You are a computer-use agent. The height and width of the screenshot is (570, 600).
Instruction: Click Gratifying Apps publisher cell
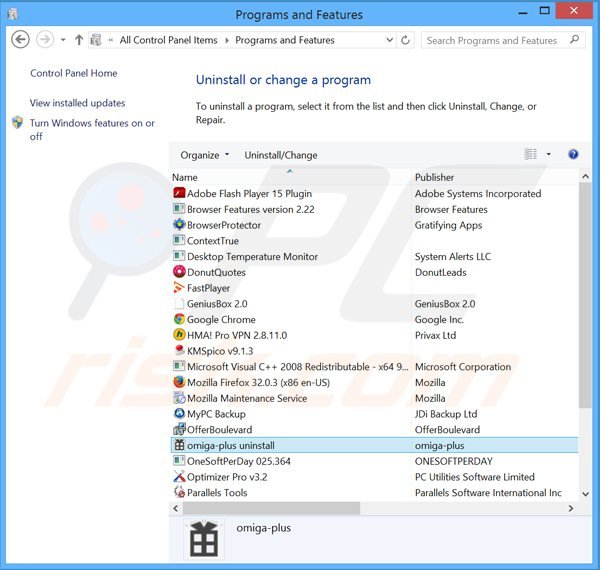(x=448, y=225)
